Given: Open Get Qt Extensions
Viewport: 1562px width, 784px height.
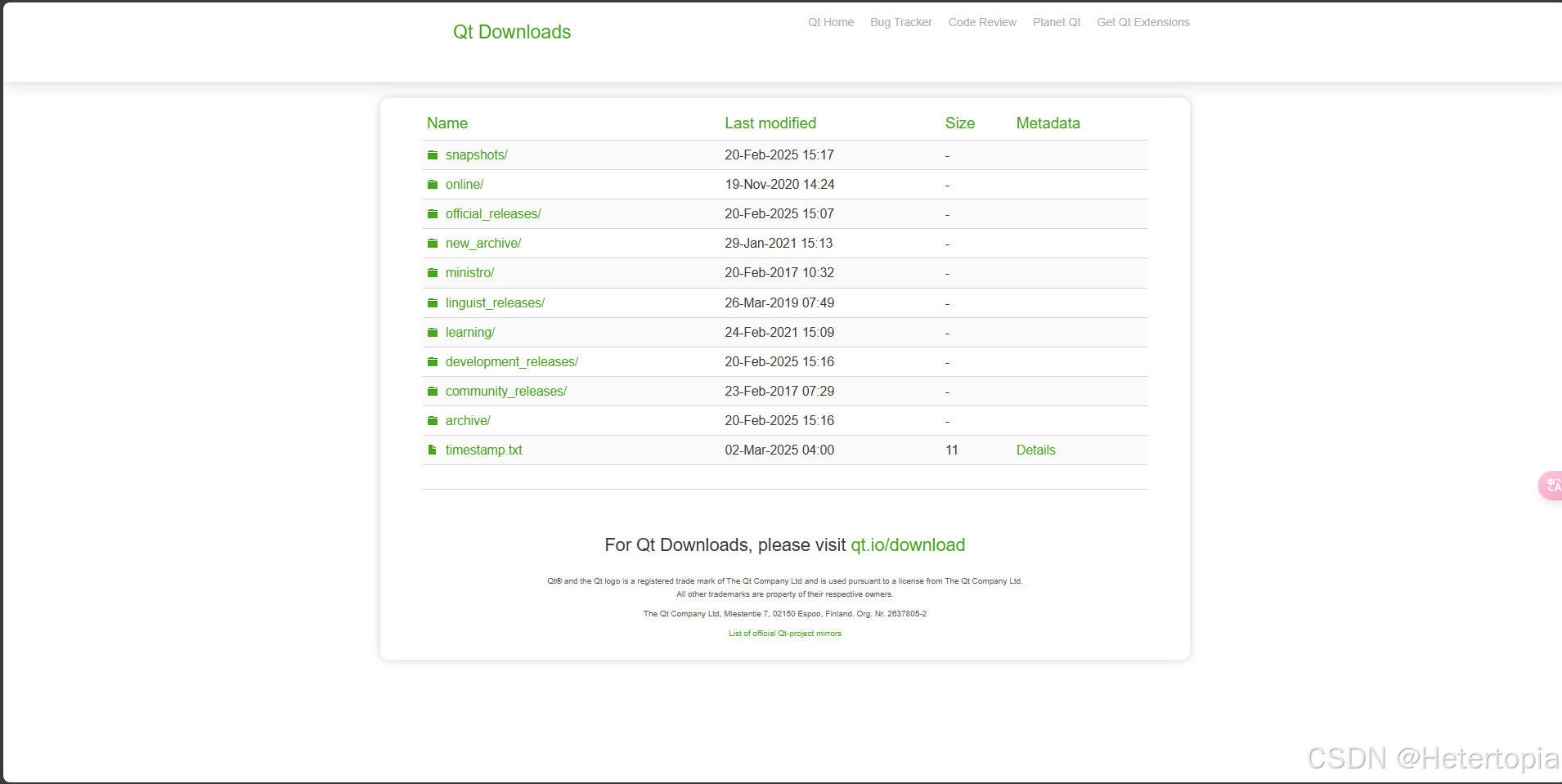Looking at the screenshot, I should click(1143, 22).
